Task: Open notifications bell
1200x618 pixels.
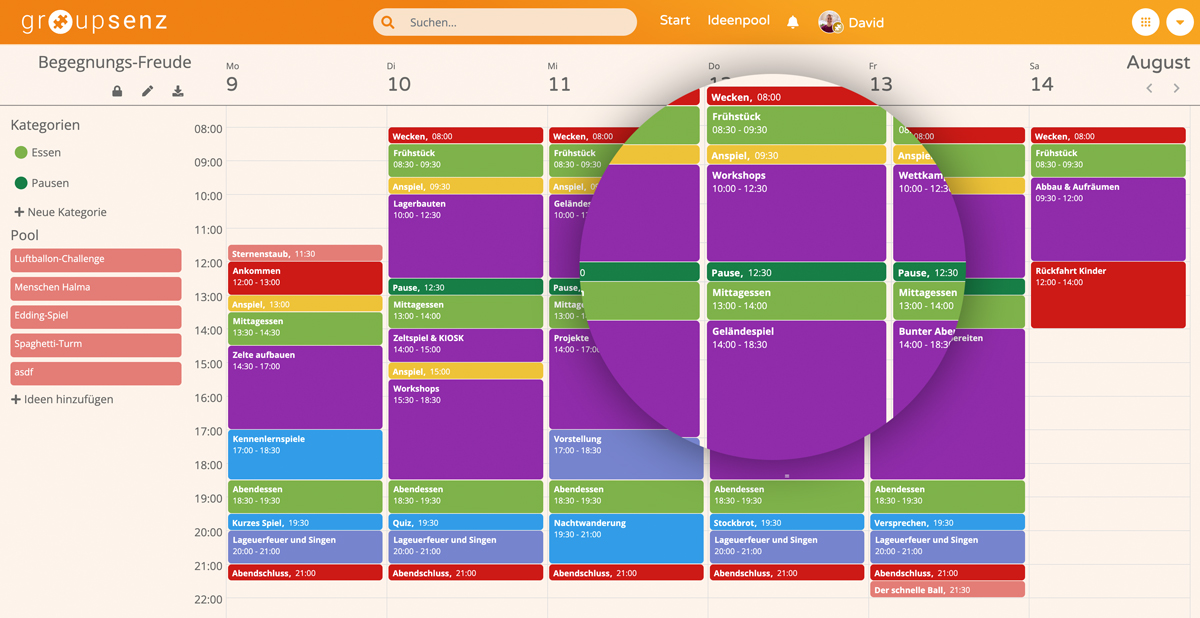Action: point(793,22)
